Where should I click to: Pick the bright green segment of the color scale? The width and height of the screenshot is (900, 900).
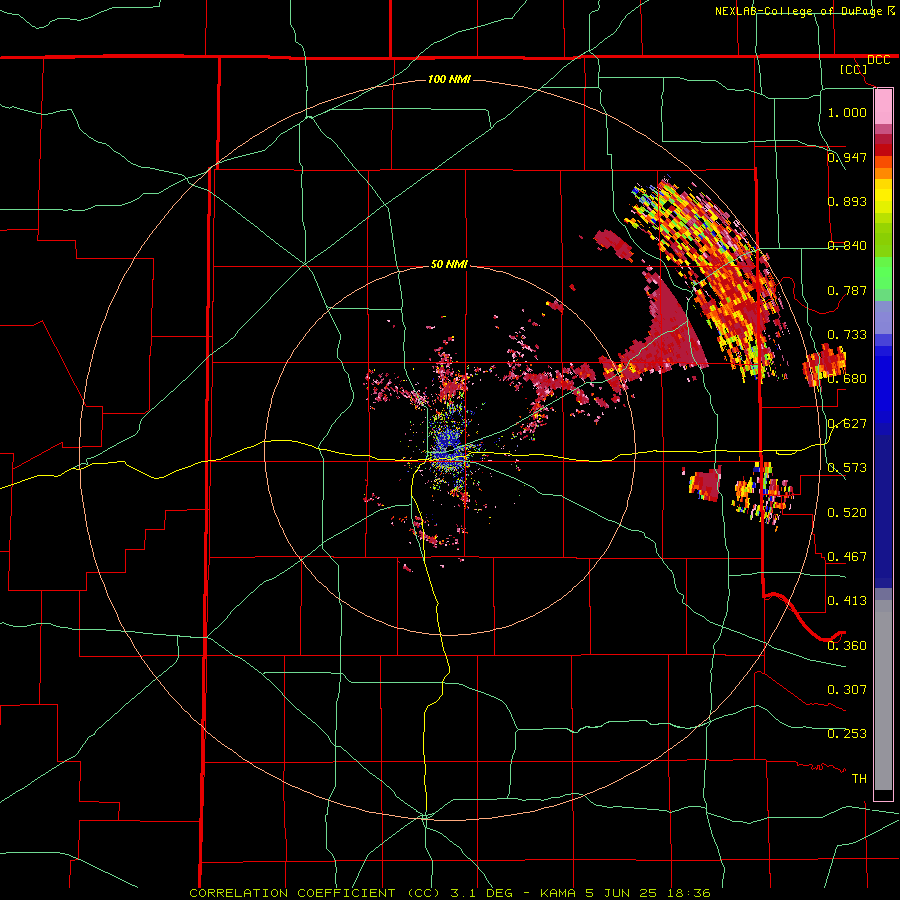point(883,273)
